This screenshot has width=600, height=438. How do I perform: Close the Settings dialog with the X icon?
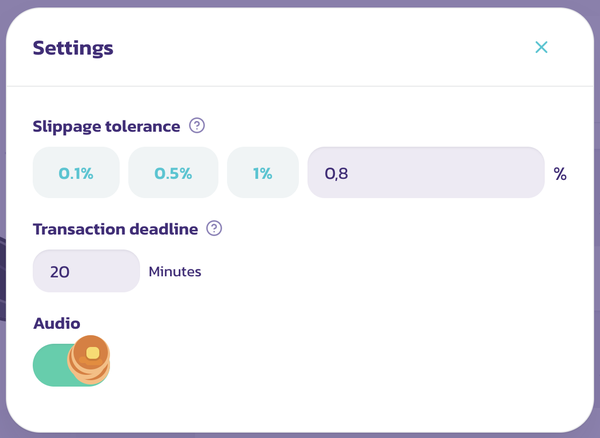[541, 47]
